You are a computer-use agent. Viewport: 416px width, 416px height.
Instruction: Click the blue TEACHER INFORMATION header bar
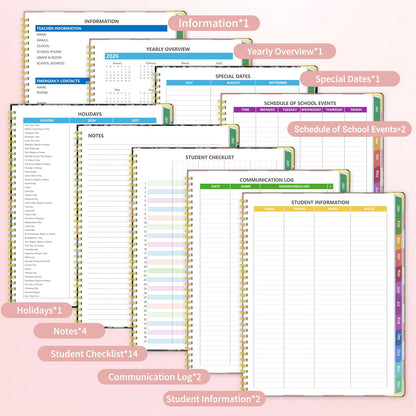(x=101, y=28)
